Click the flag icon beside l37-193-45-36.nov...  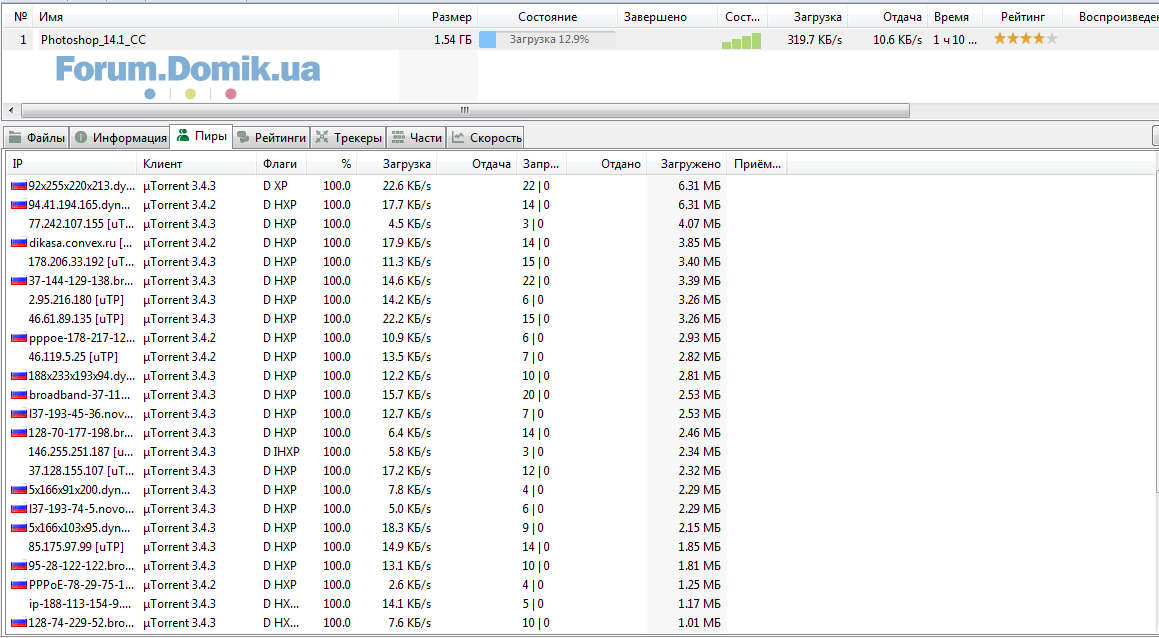coord(19,414)
